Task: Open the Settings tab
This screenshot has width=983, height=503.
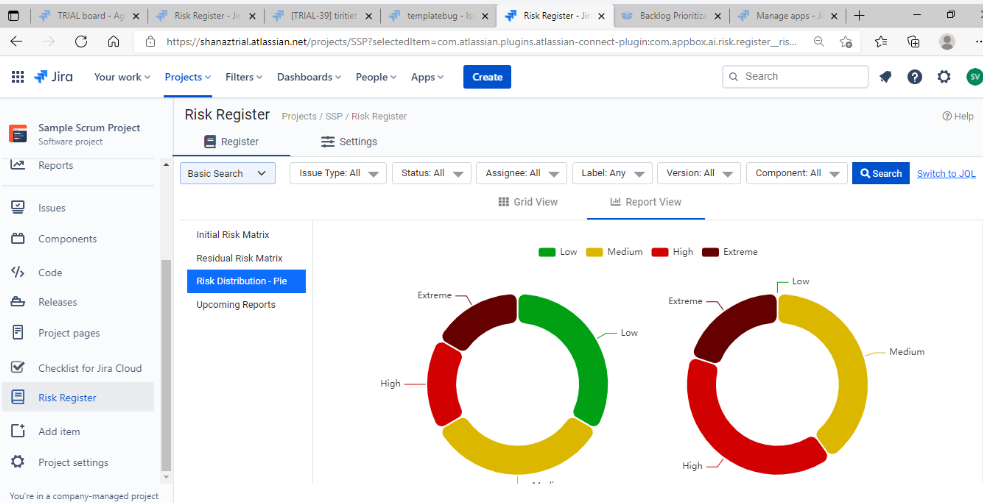Action: click(349, 142)
